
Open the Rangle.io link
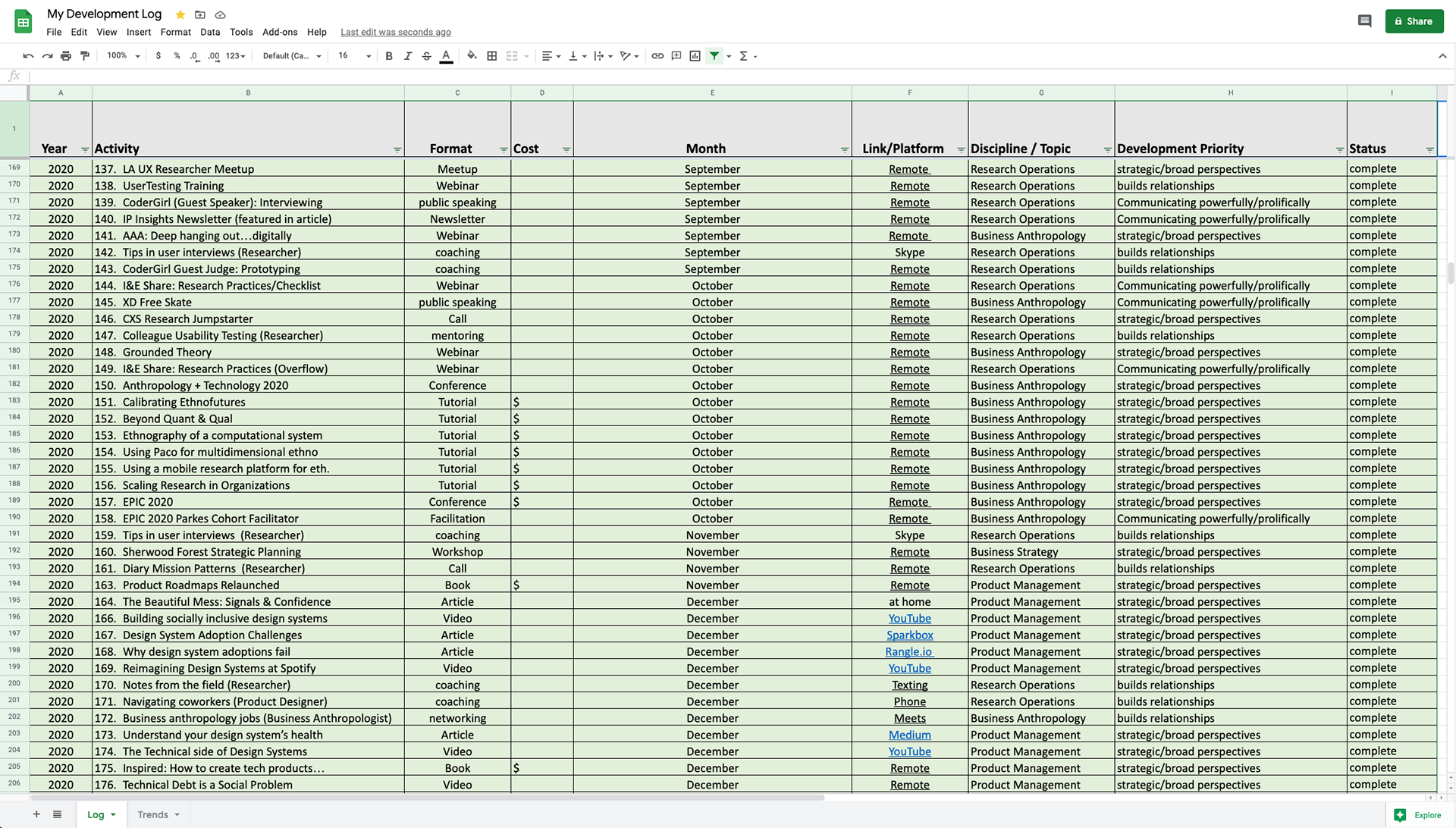(909, 652)
